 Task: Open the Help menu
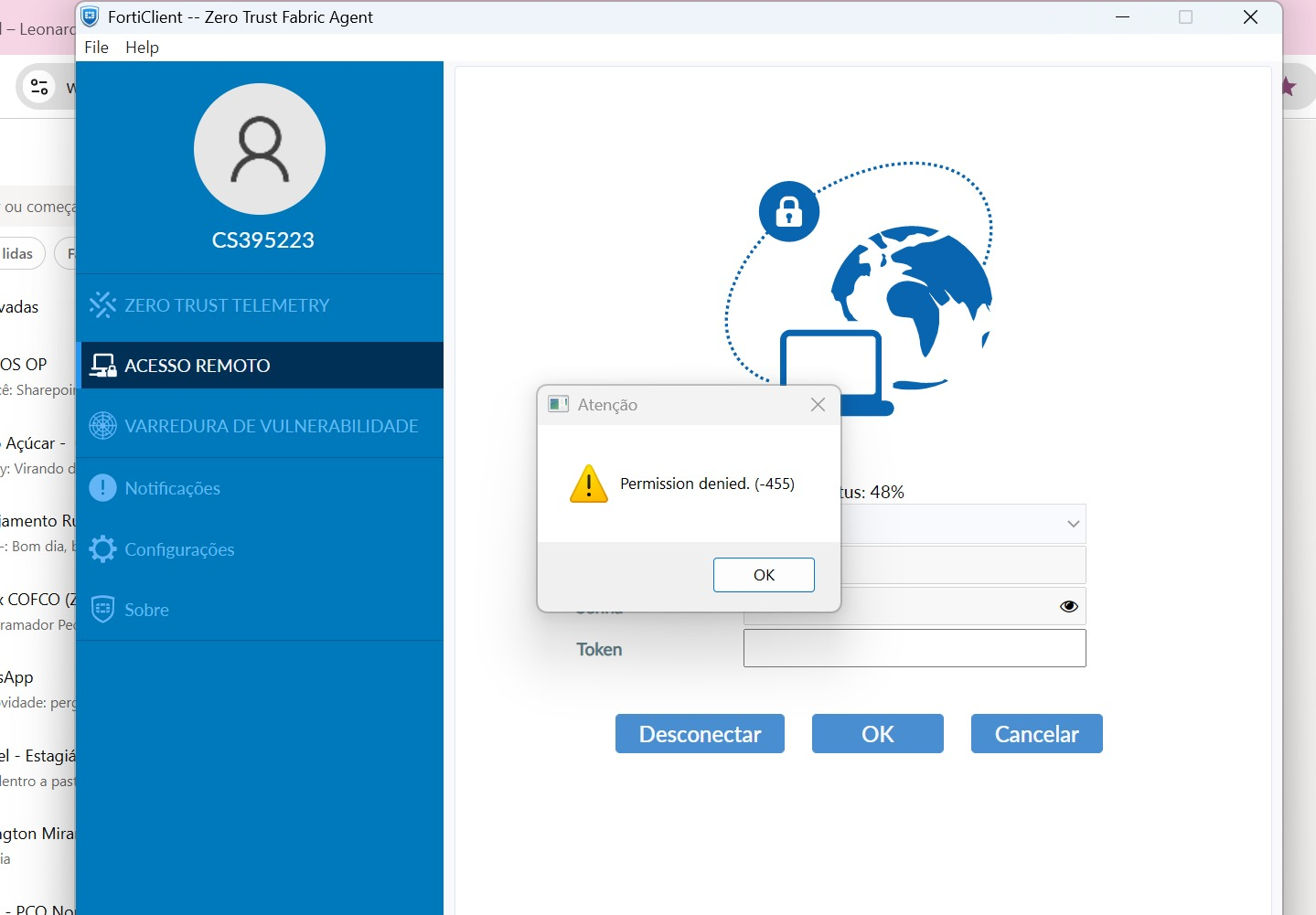142,48
